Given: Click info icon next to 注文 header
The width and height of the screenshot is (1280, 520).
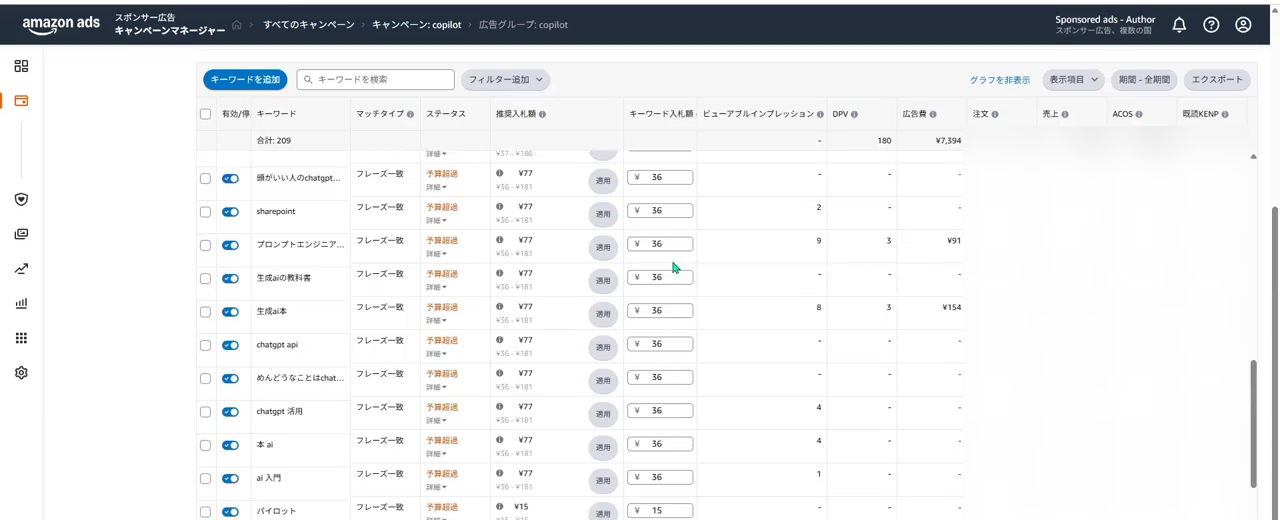Looking at the screenshot, I should [x=994, y=115].
